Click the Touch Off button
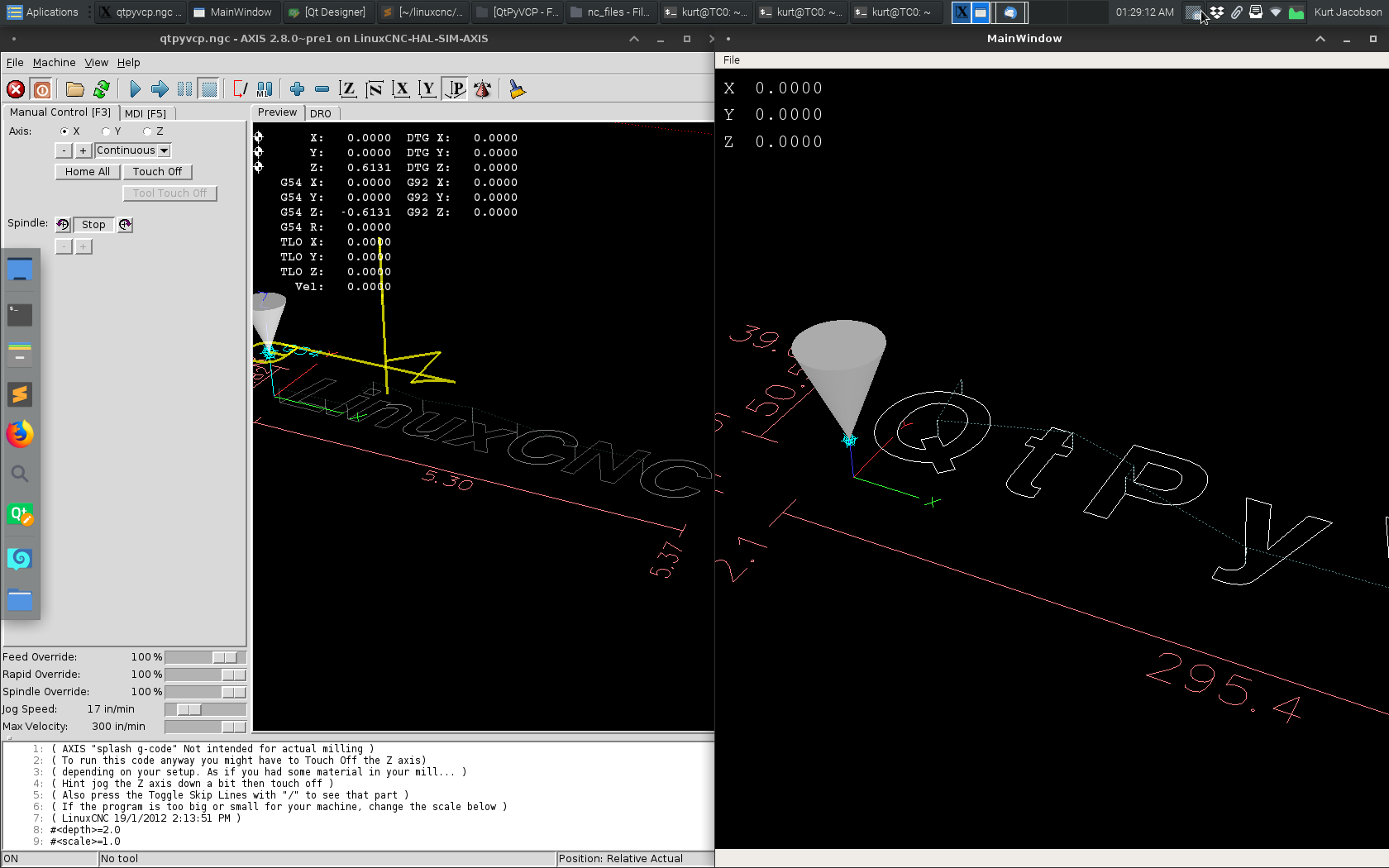Image resolution: width=1389 pixels, height=868 pixels. (x=158, y=172)
